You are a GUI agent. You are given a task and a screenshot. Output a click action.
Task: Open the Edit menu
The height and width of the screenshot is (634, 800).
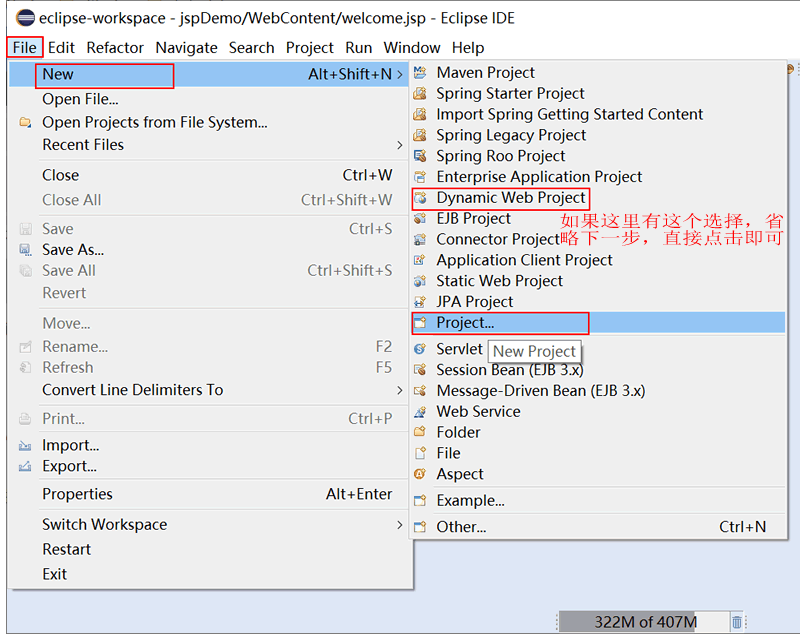(x=61, y=47)
